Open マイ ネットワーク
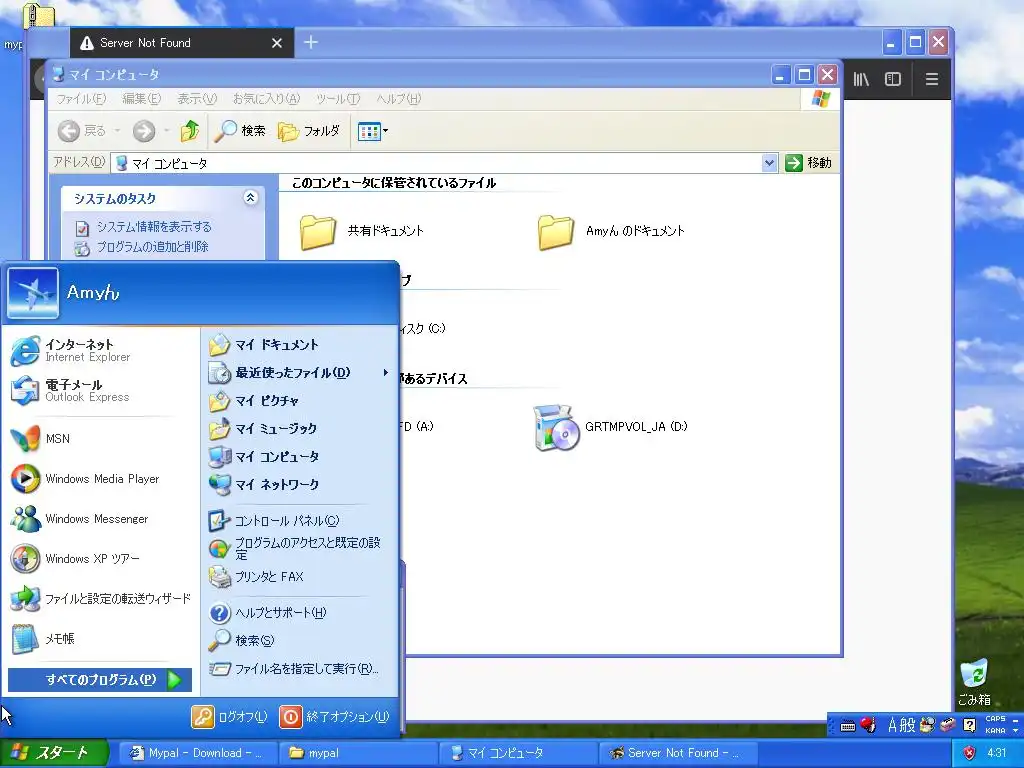 coord(298,485)
